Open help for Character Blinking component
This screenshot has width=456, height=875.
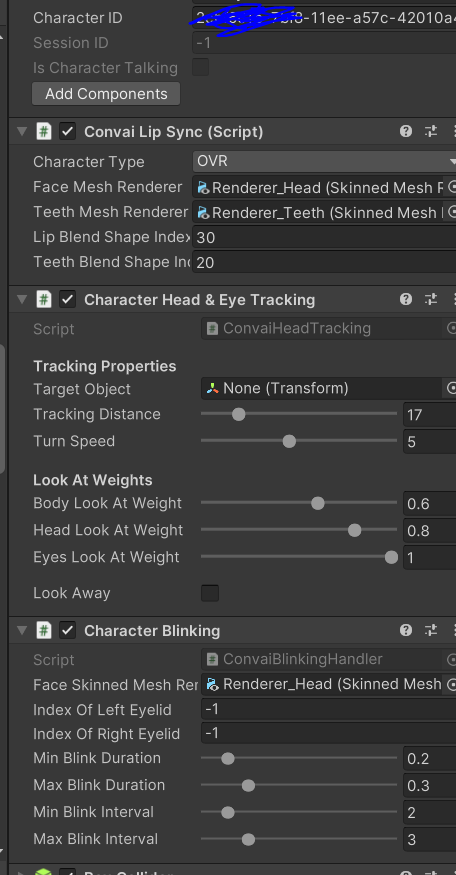coord(406,630)
